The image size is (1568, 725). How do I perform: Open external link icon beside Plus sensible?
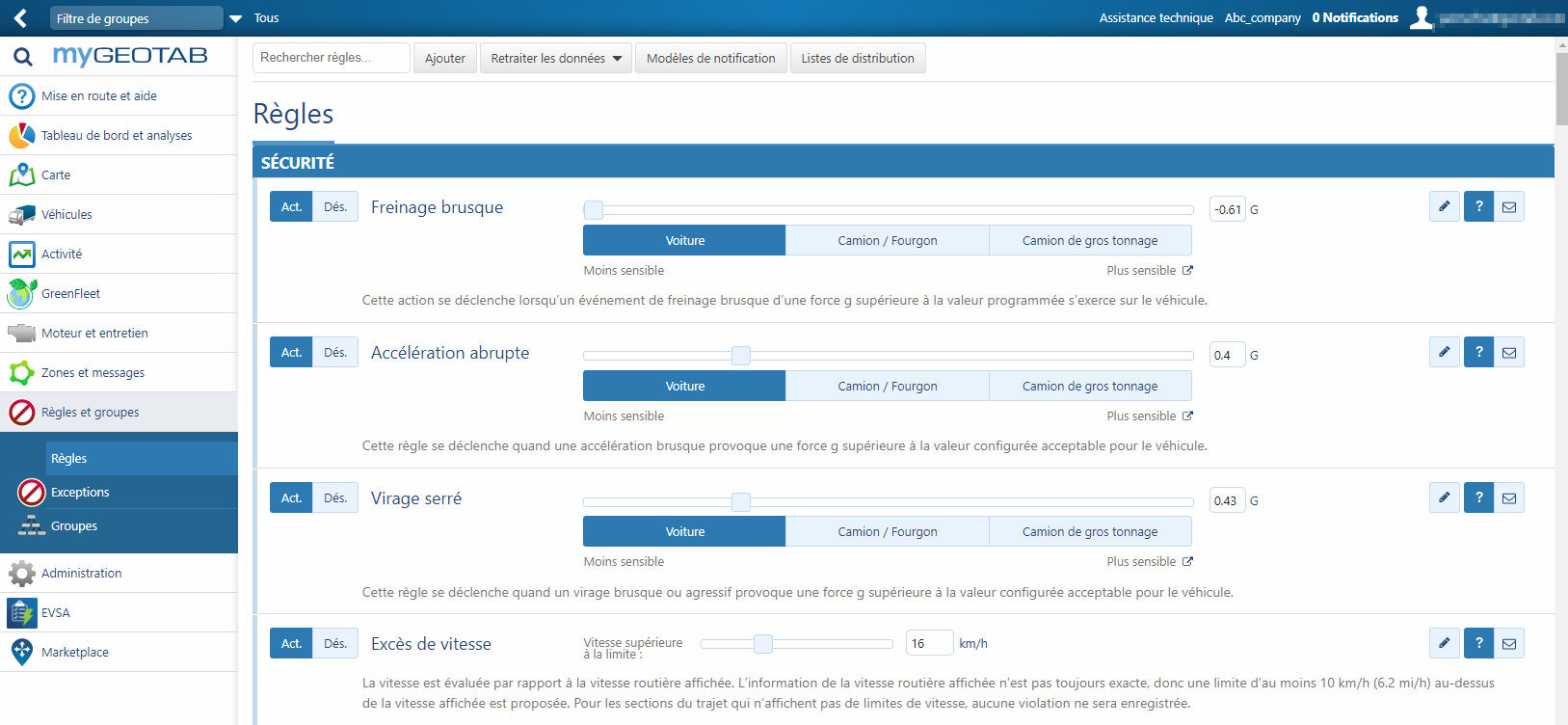pyautogui.click(x=1187, y=271)
